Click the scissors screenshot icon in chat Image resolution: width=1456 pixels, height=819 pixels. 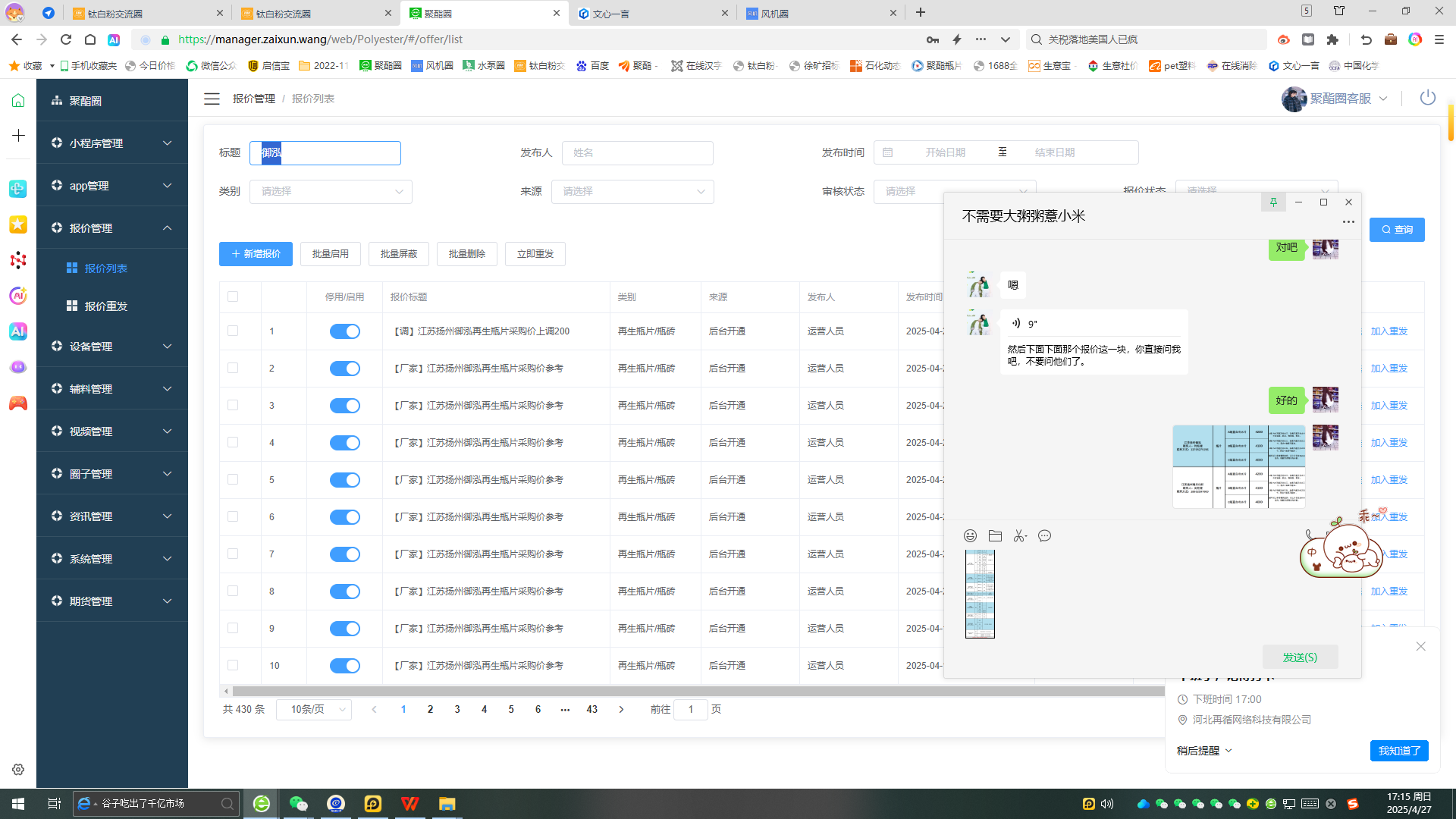pos(1020,536)
